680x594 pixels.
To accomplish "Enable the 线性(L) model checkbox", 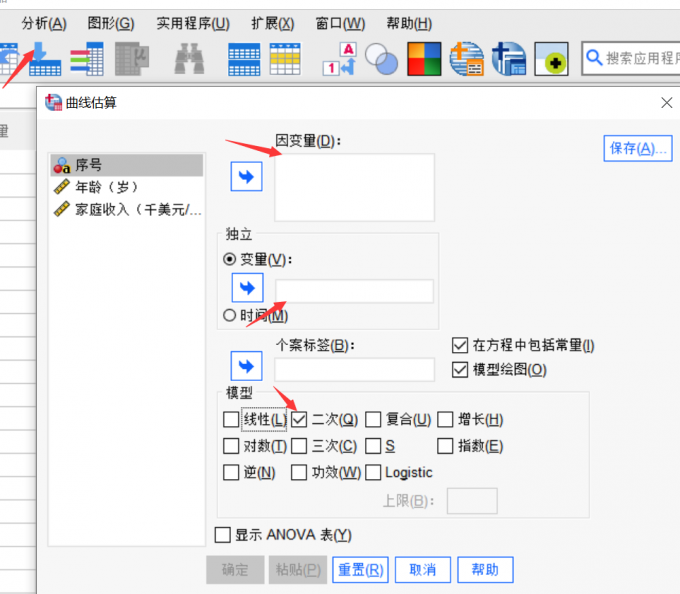I will click(x=231, y=419).
